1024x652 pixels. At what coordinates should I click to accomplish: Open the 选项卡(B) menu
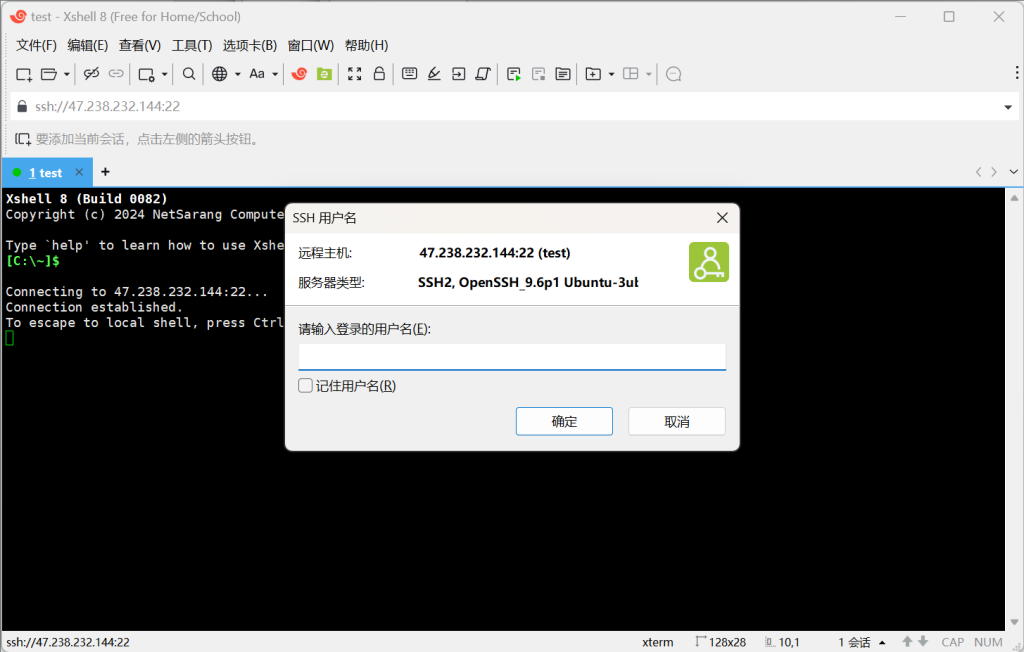click(250, 45)
